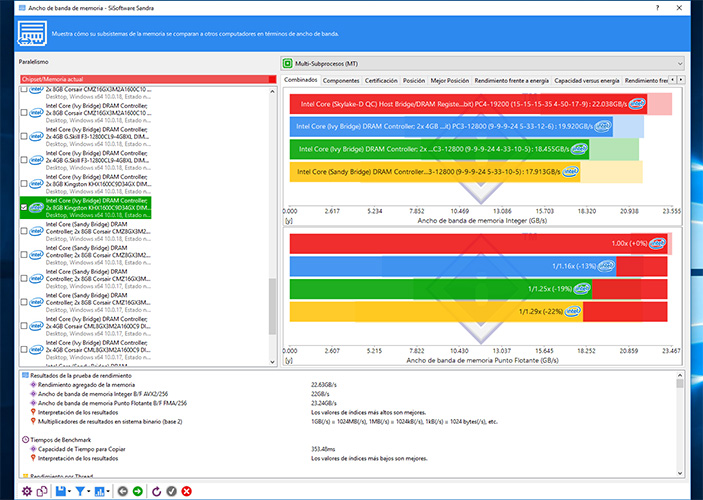Switch to the Componentes tab

pos(341,81)
